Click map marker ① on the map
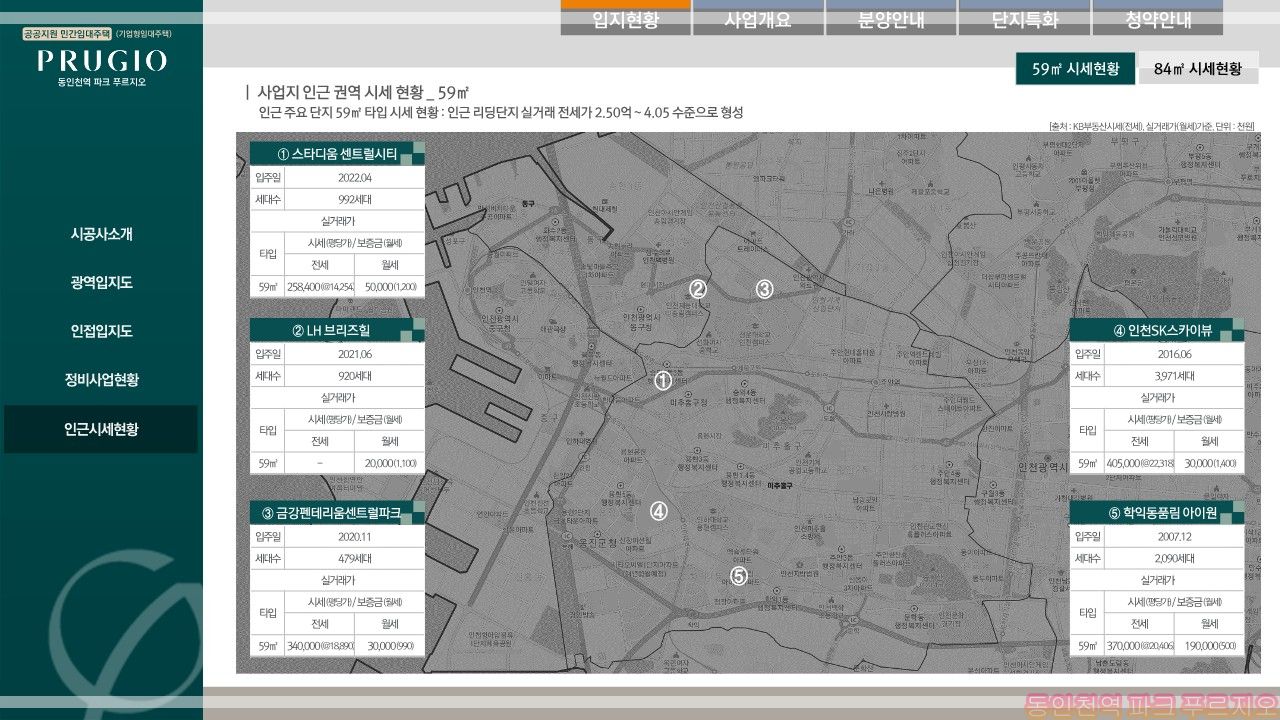Image resolution: width=1280 pixels, height=720 pixels. [662, 381]
